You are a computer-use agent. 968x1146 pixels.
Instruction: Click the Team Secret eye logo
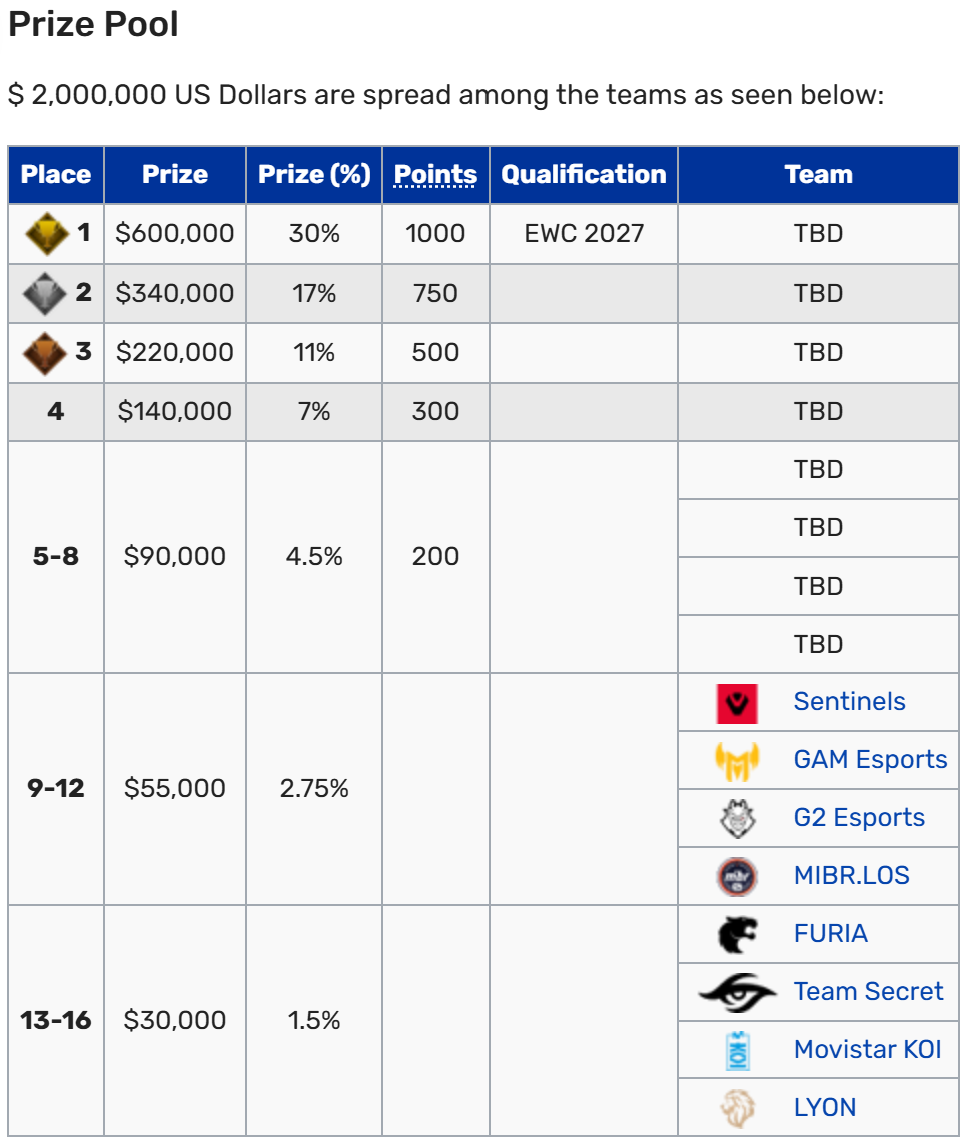tap(737, 992)
